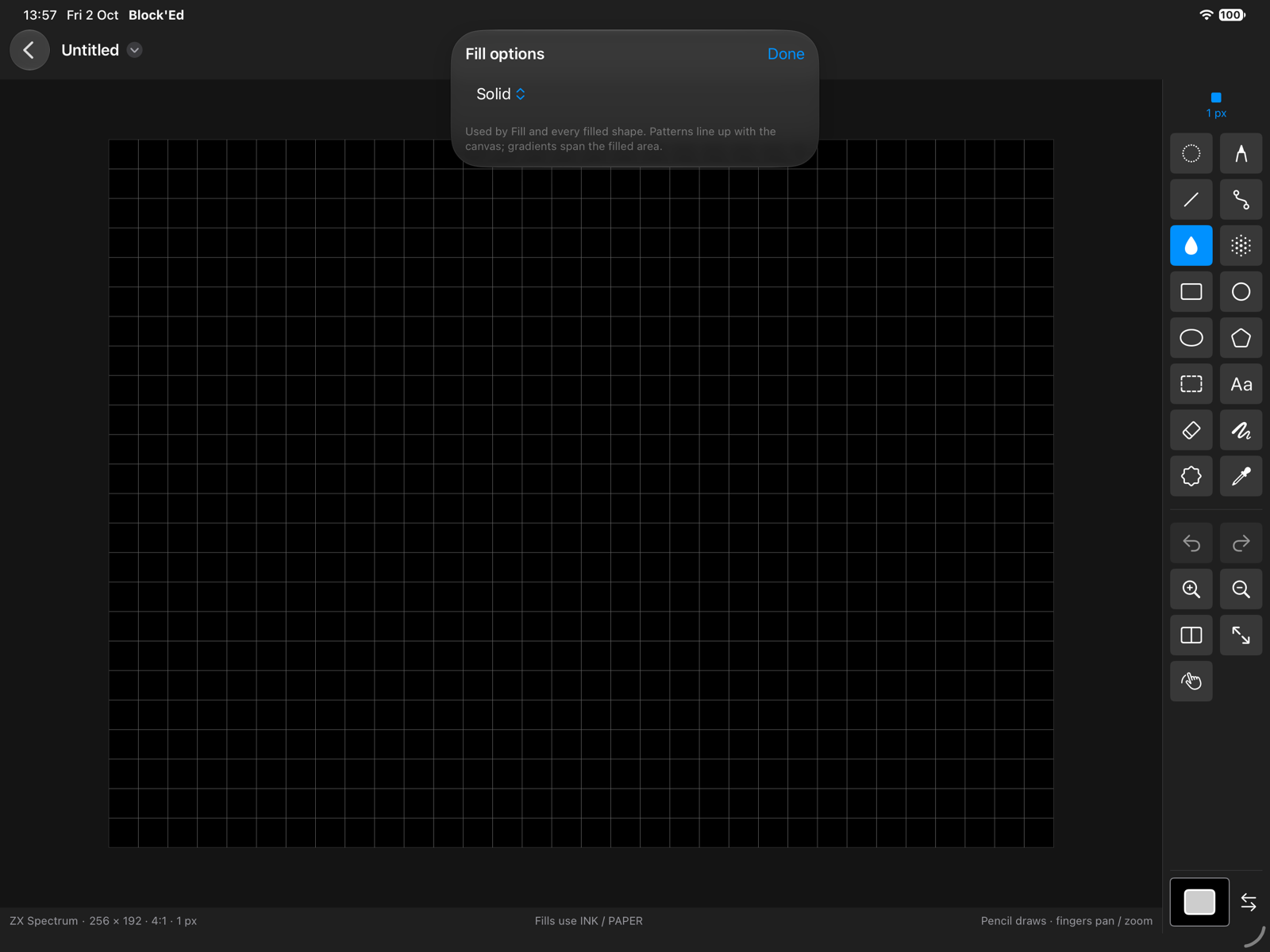Viewport: 1270px width, 952px height.
Task: Select the starburst shape tool
Action: [1191, 476]
